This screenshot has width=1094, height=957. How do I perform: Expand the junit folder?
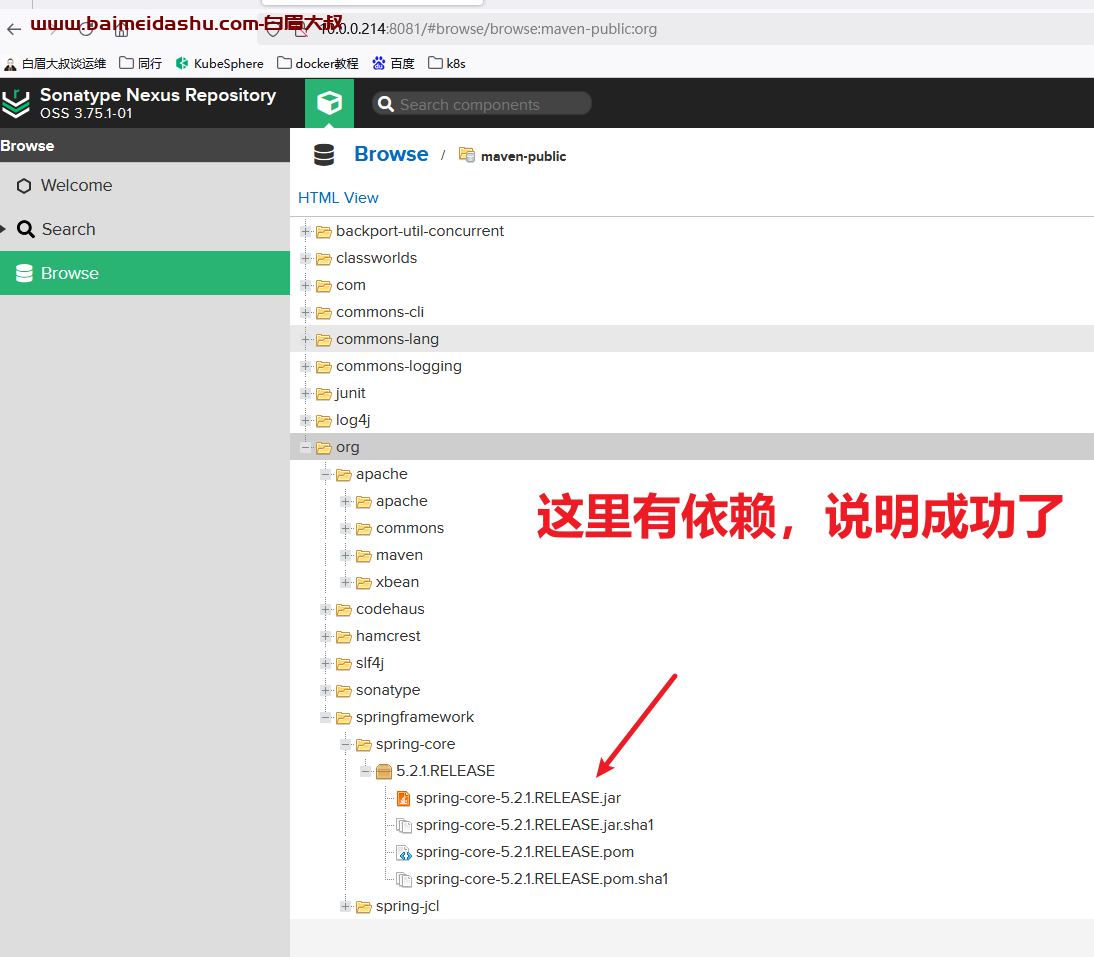point(306,393)
